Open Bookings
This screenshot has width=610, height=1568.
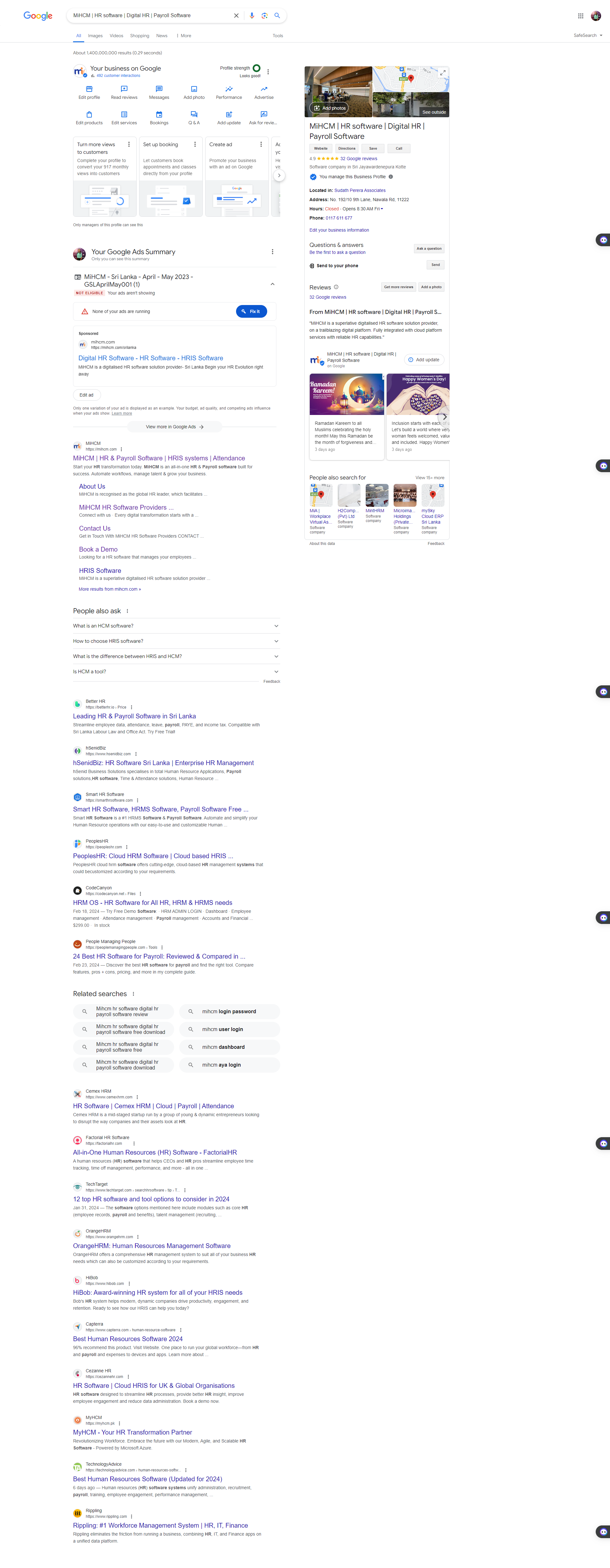(159, 118)
